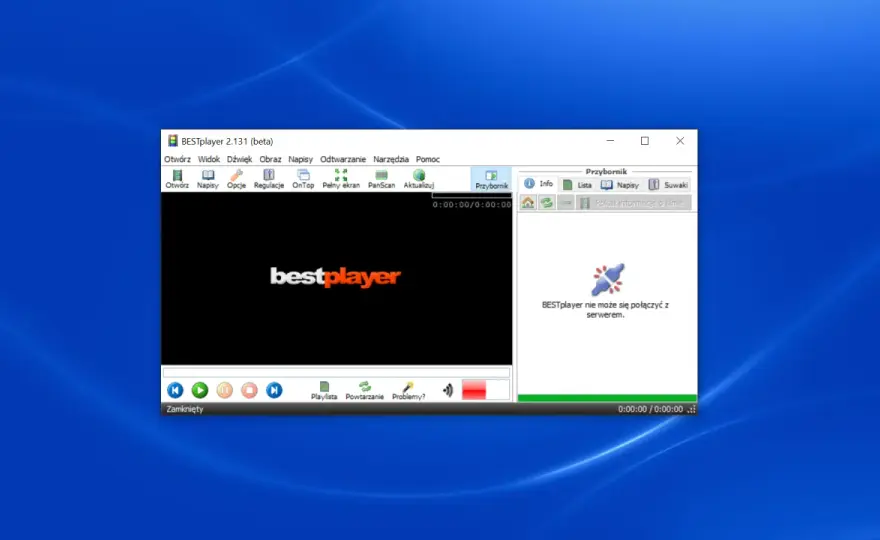Toggle the Przybornik side panel button
Image resolution: width=880 pixels, height=540 pixels.
click(x=491, y=180)
